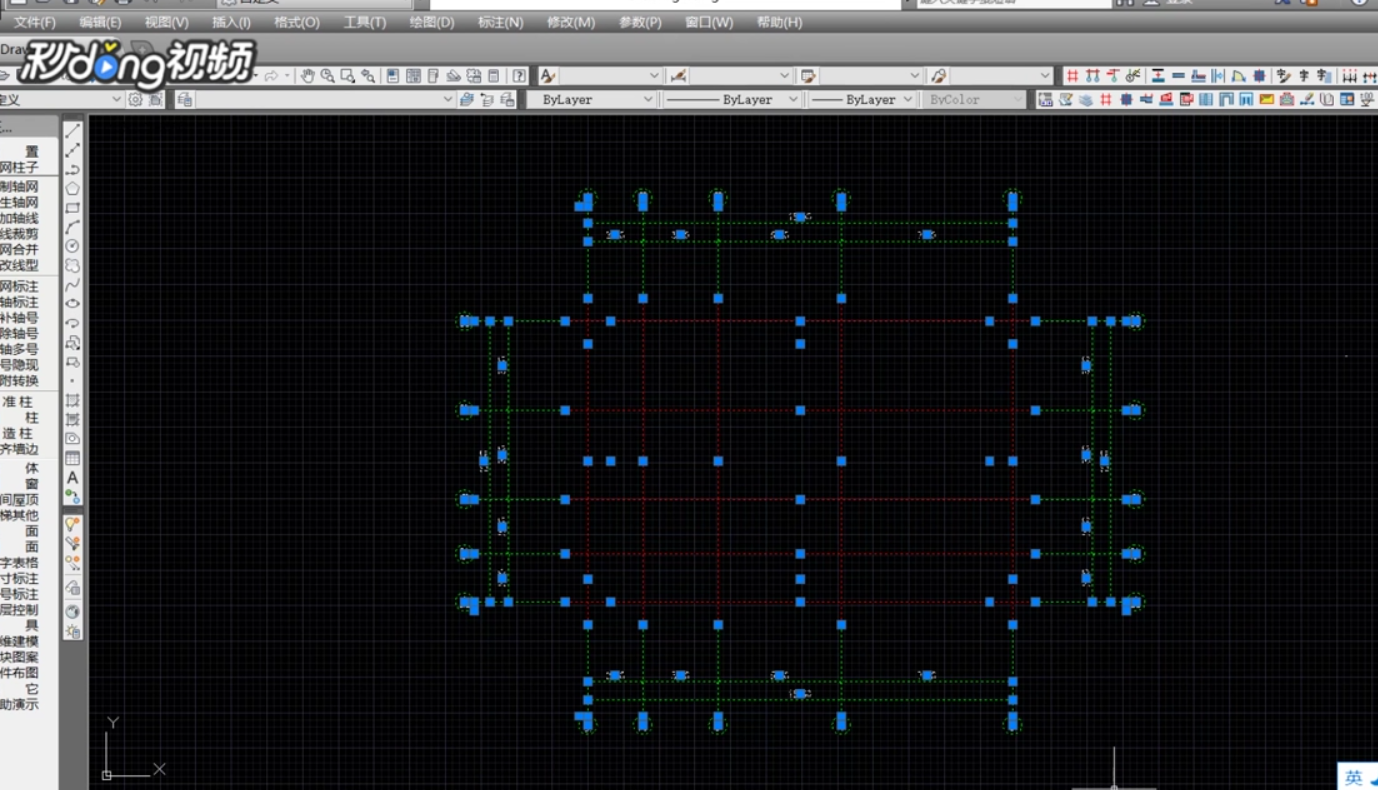Click the 齐墙边 command in sidebar
The height and width of the screenshot is (790, 1378).
coord(19,449)
